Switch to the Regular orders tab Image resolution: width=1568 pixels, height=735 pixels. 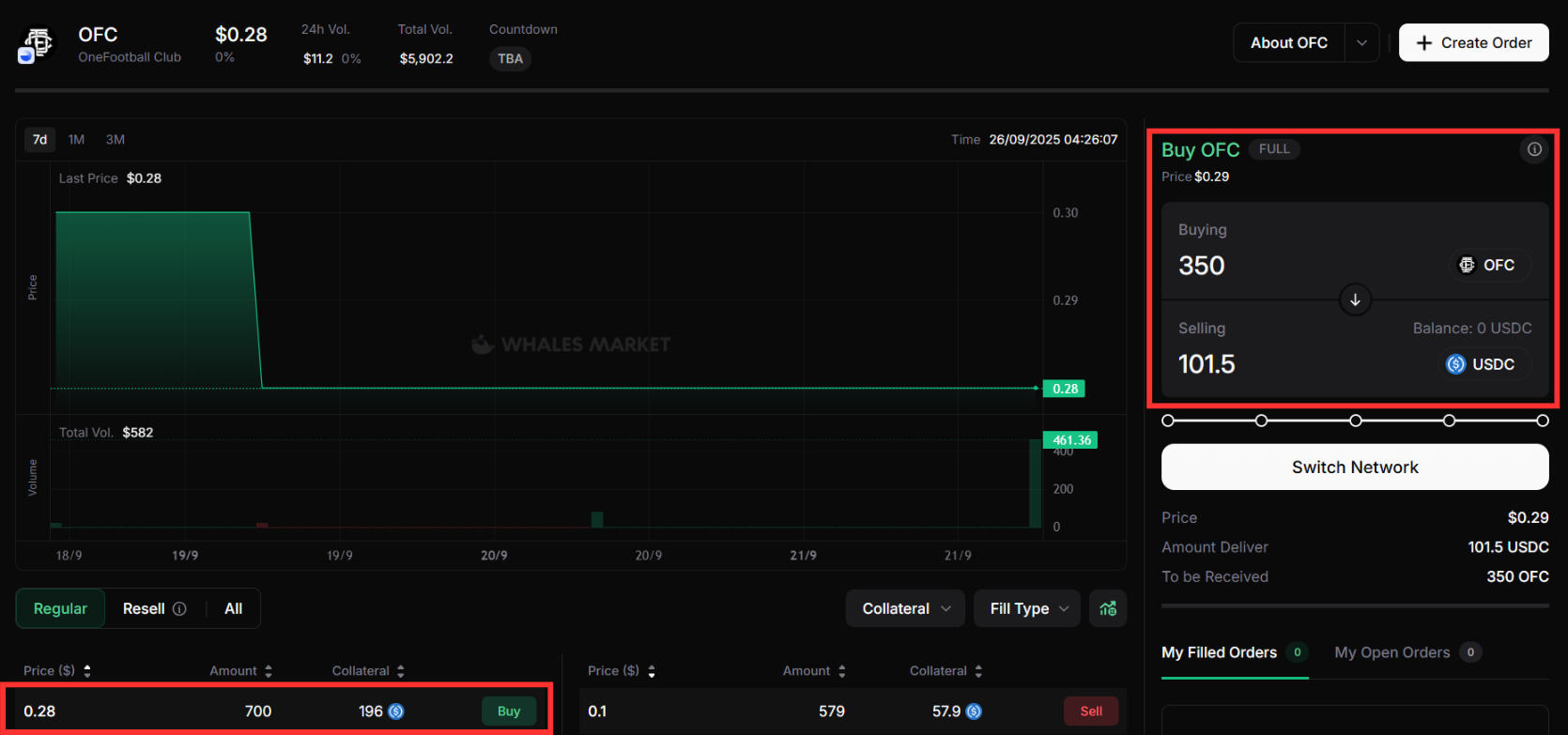60,609
